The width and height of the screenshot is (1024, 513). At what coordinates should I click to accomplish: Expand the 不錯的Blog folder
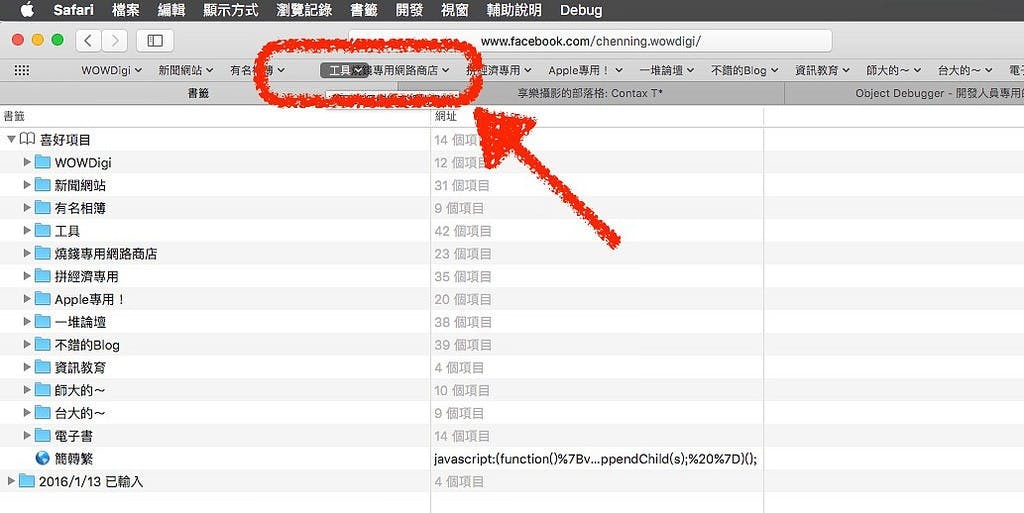(x=27, y=344)
